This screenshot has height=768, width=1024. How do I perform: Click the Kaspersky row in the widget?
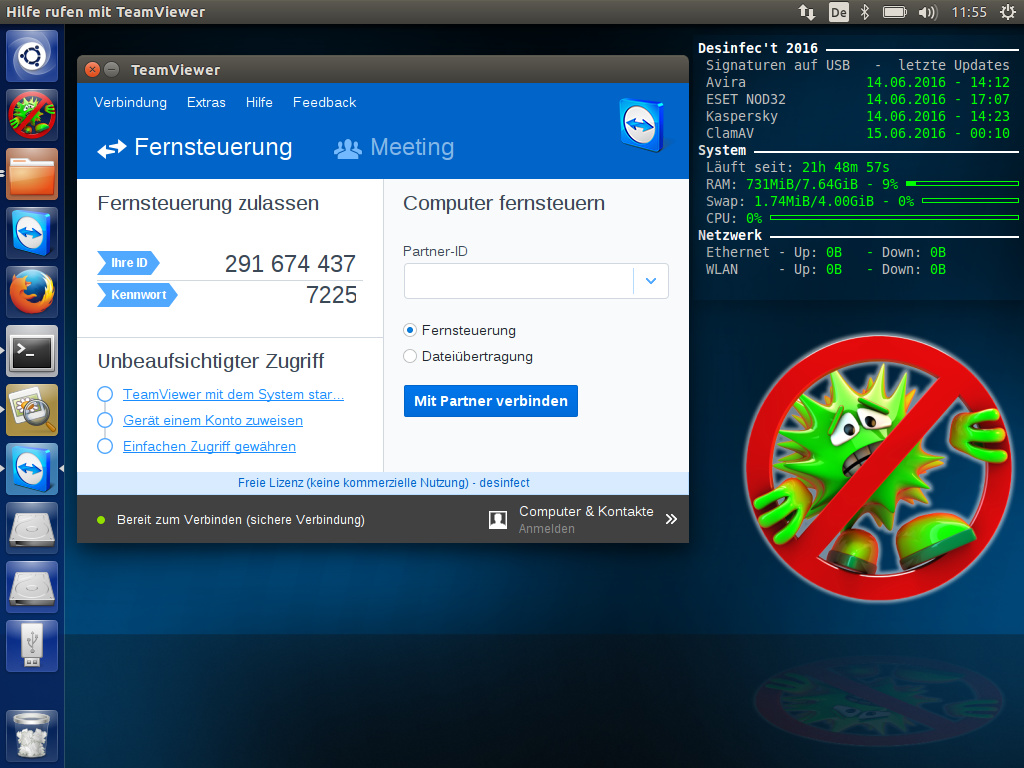(x=857, y=116)
